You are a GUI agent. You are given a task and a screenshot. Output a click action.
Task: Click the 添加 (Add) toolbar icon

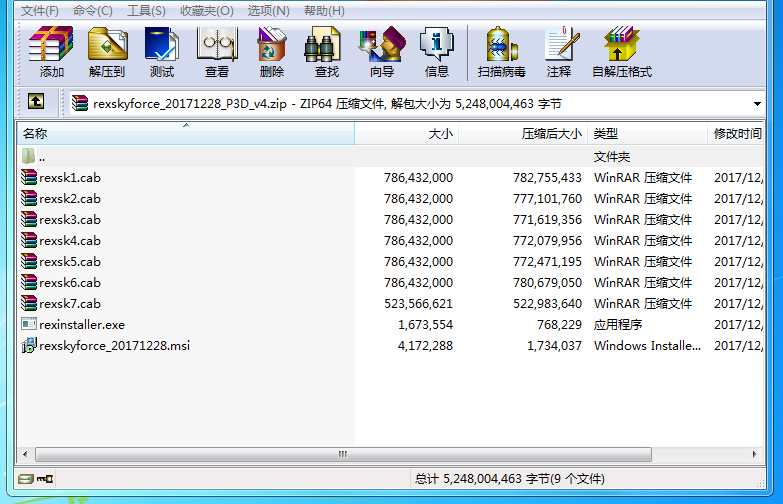tap(51, 52)
